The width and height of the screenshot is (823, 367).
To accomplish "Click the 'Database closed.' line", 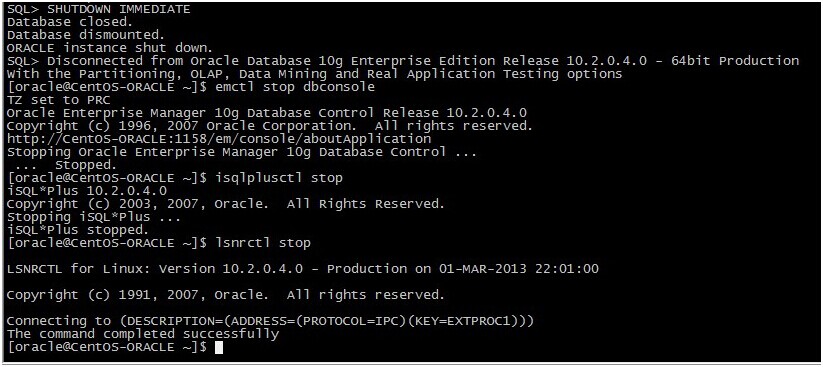I will click(x=70, y=22).
